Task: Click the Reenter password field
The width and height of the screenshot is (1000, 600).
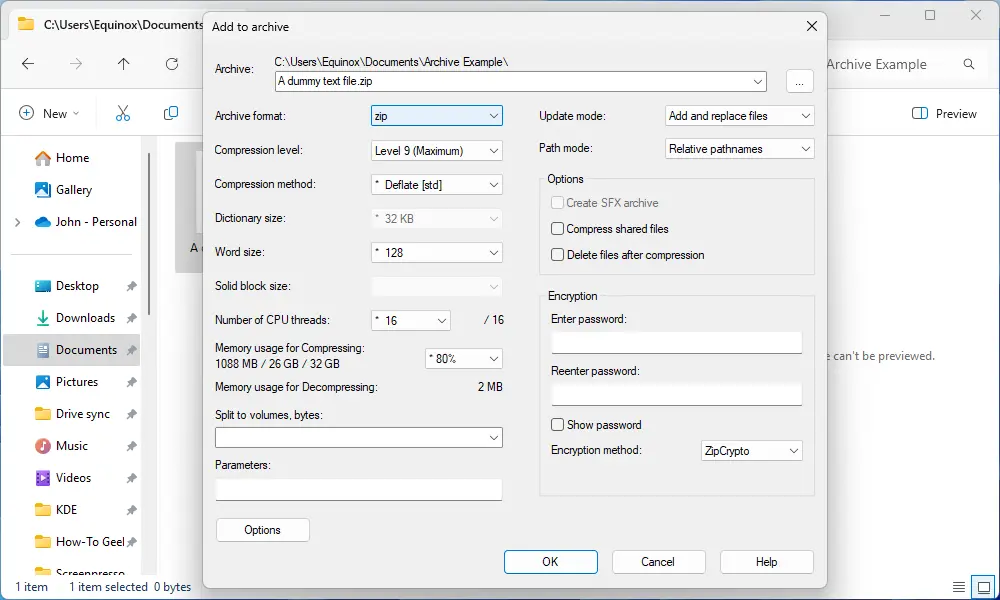Action: point(677,395)
